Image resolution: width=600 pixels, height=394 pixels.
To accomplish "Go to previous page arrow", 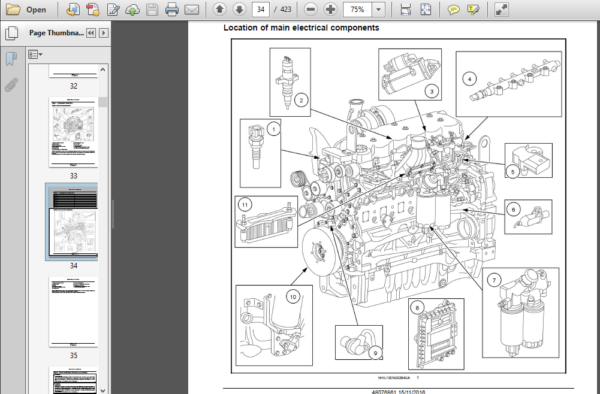I will point(220,9).
